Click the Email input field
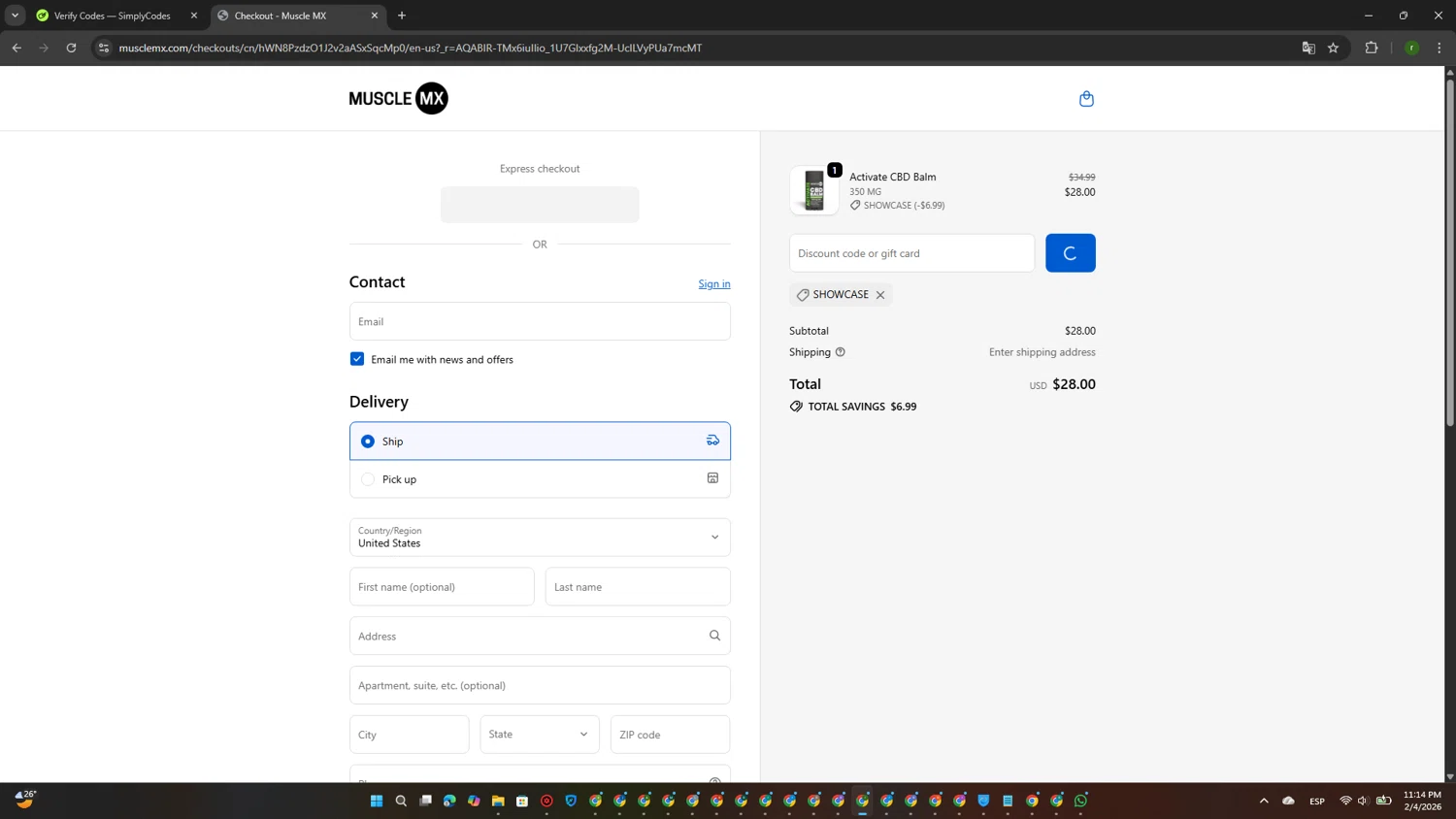1456x819 pixels. 540,321
